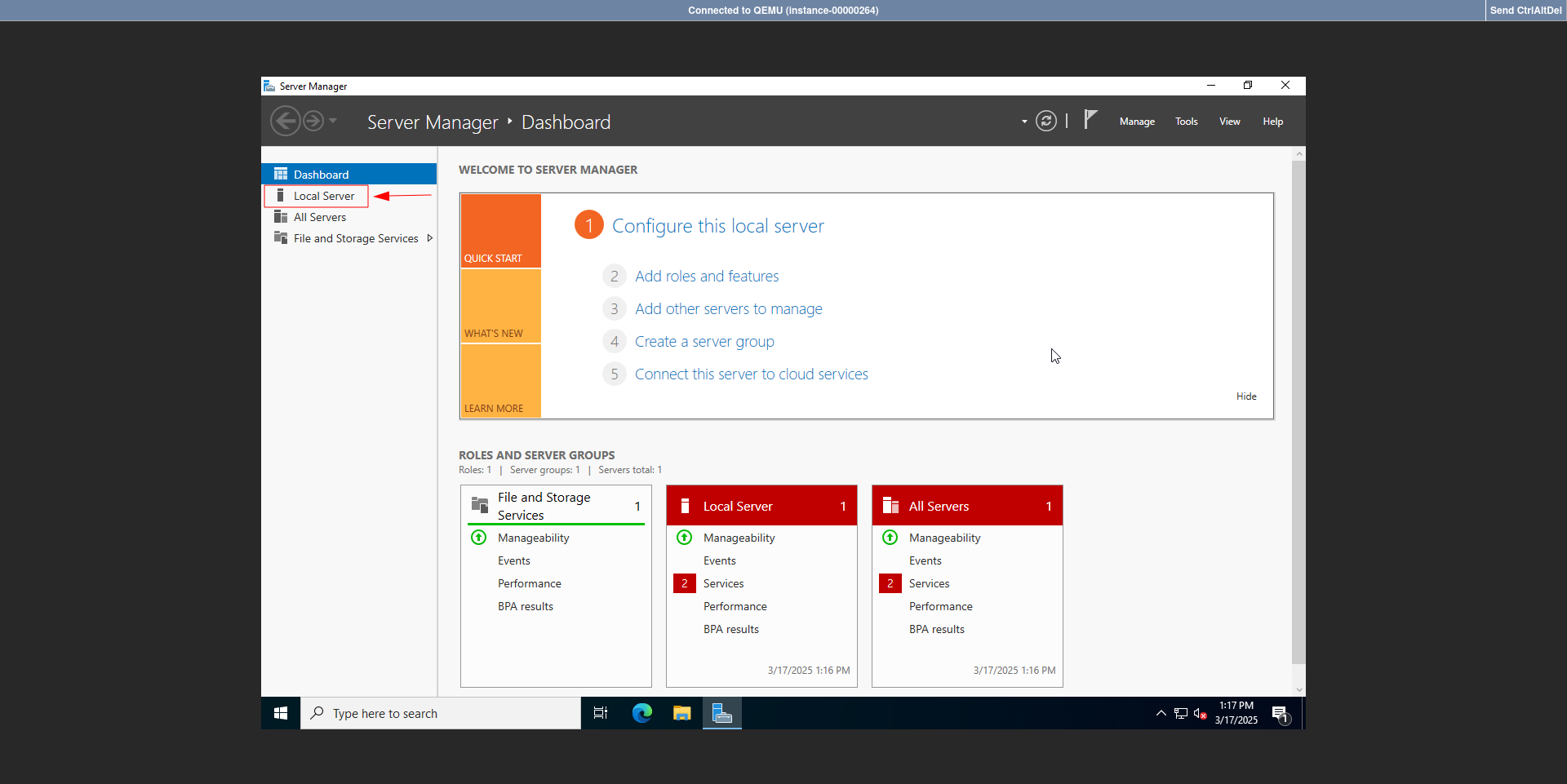Expand File and Storage Services submenu arrow
Screen dimensions: 1567x784
(x=430, y=238)
